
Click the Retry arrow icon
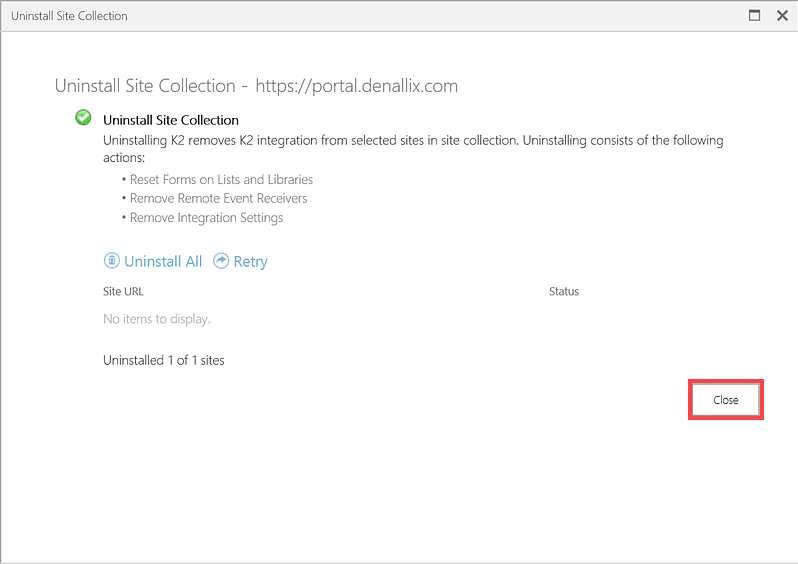click(x=222, y=261)
